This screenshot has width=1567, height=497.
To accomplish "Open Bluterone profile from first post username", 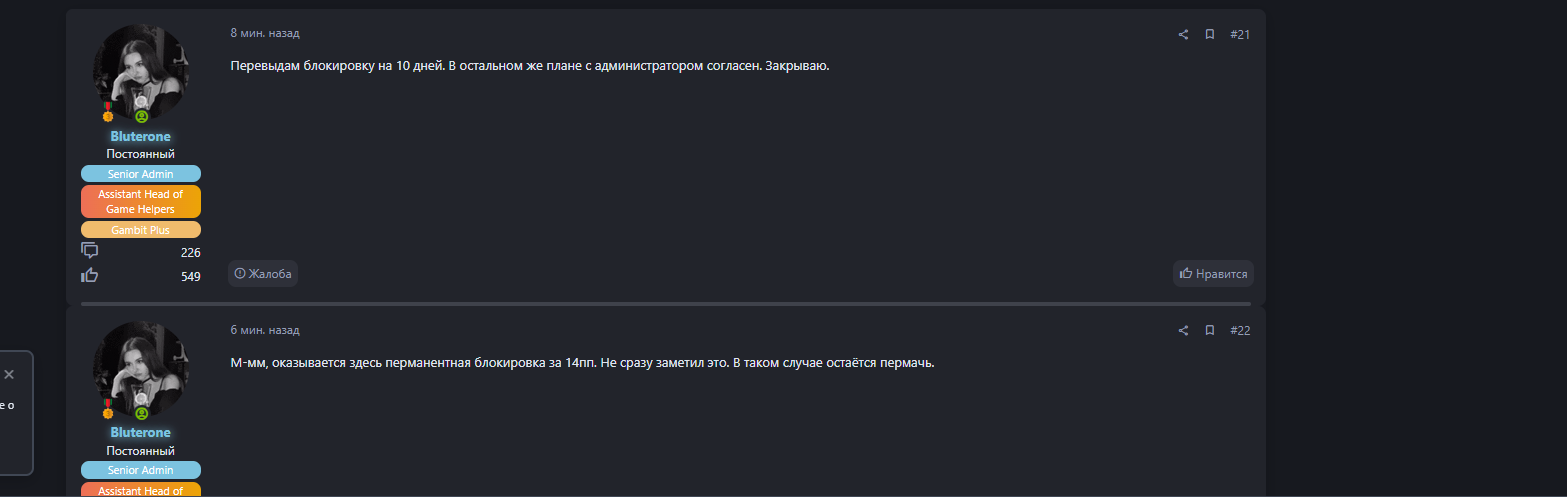I will (x=141, y=136).
